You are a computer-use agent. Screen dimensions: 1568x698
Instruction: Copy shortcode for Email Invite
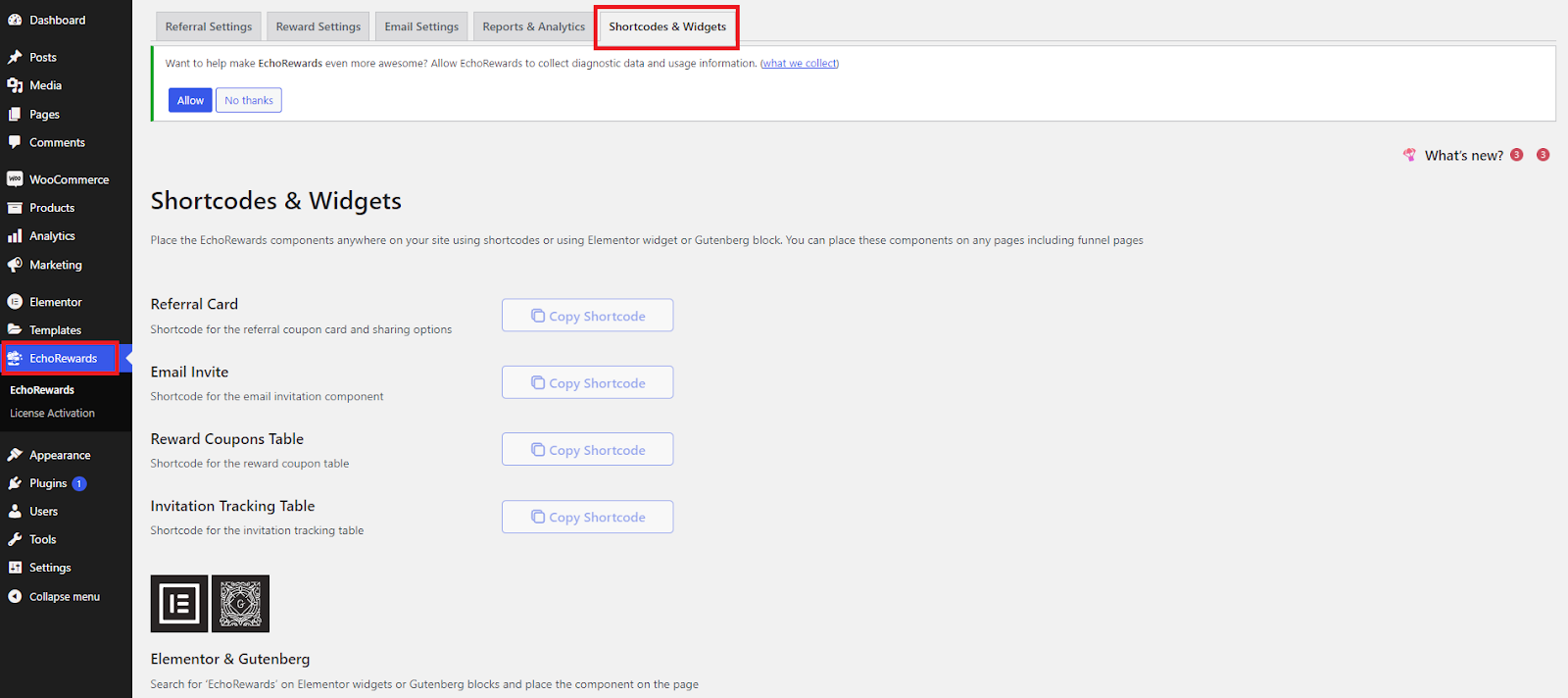point(587,382)
